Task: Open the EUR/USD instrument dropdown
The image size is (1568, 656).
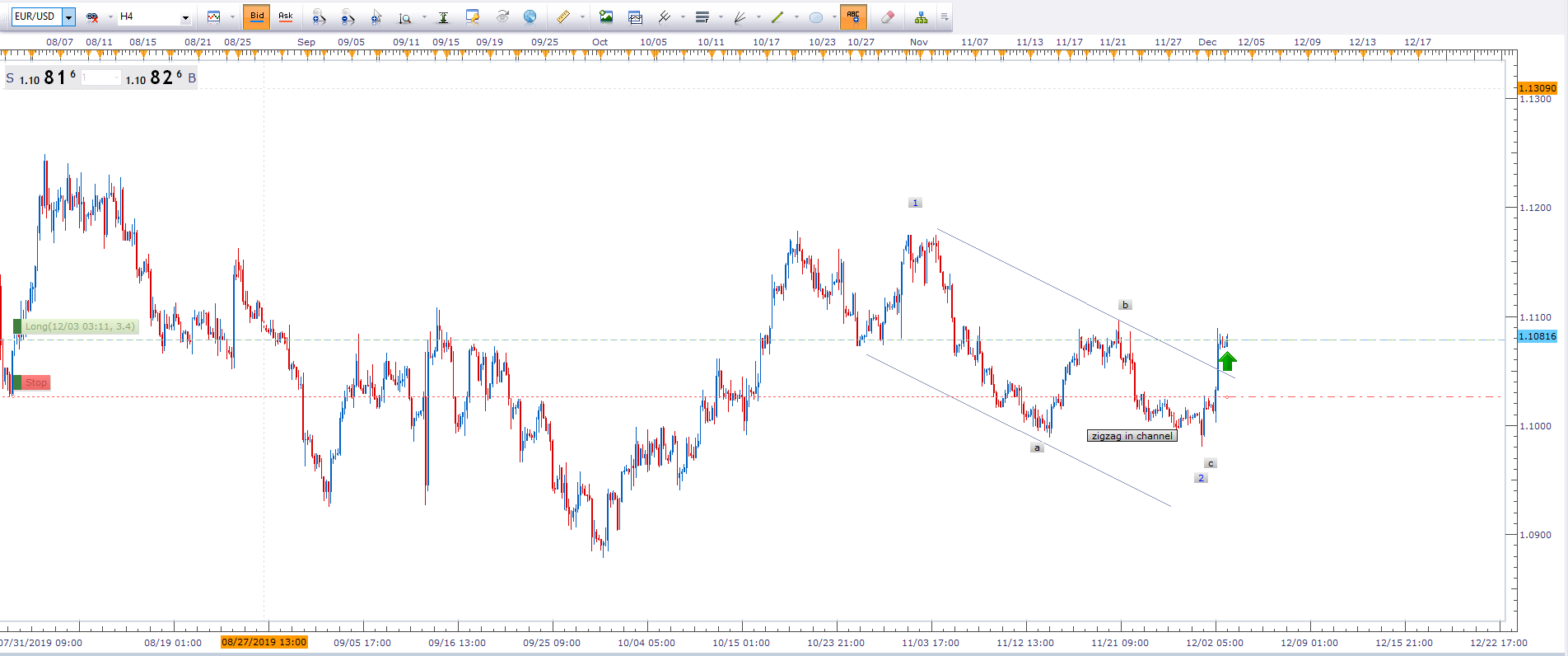Action: tap(68, 16)
